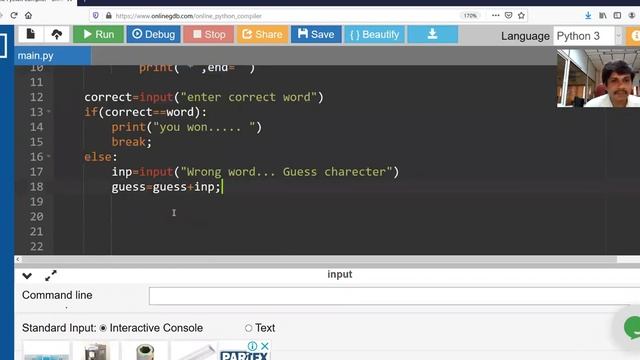Share the code using Share button
Screen dimensions: 640x360
coord(262,34)
